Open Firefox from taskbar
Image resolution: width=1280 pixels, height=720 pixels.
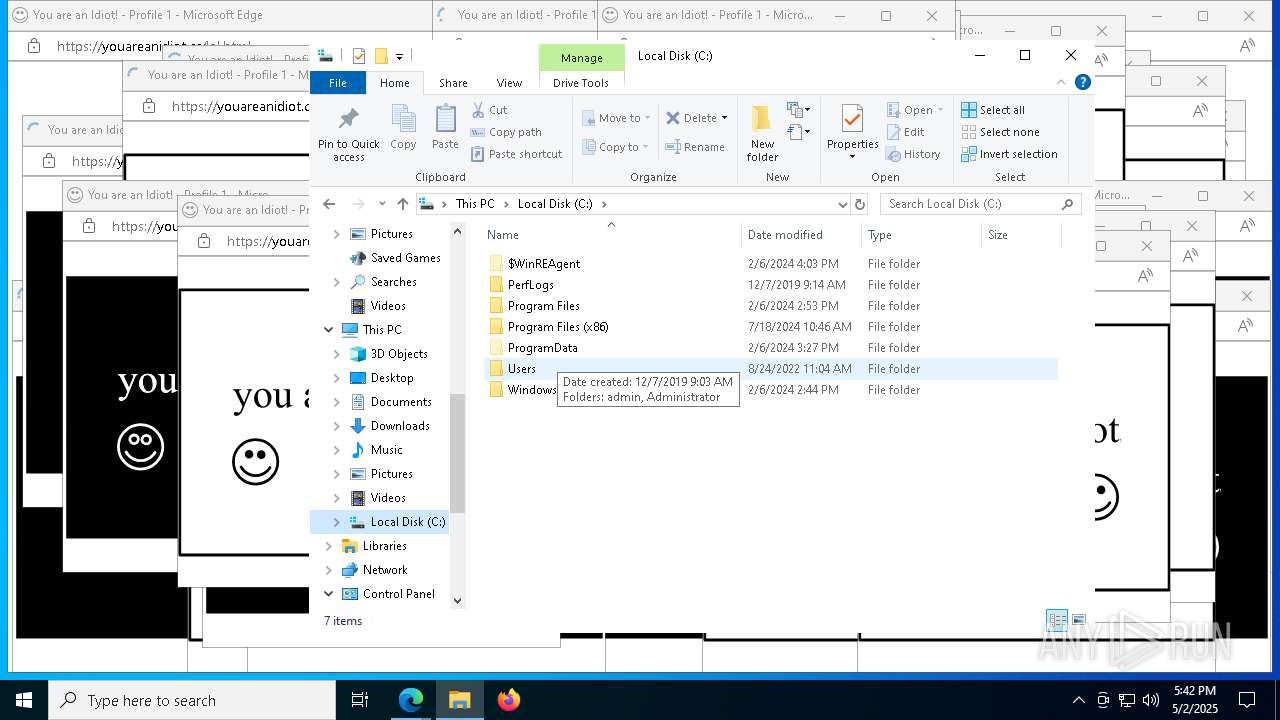pos(509,700)
